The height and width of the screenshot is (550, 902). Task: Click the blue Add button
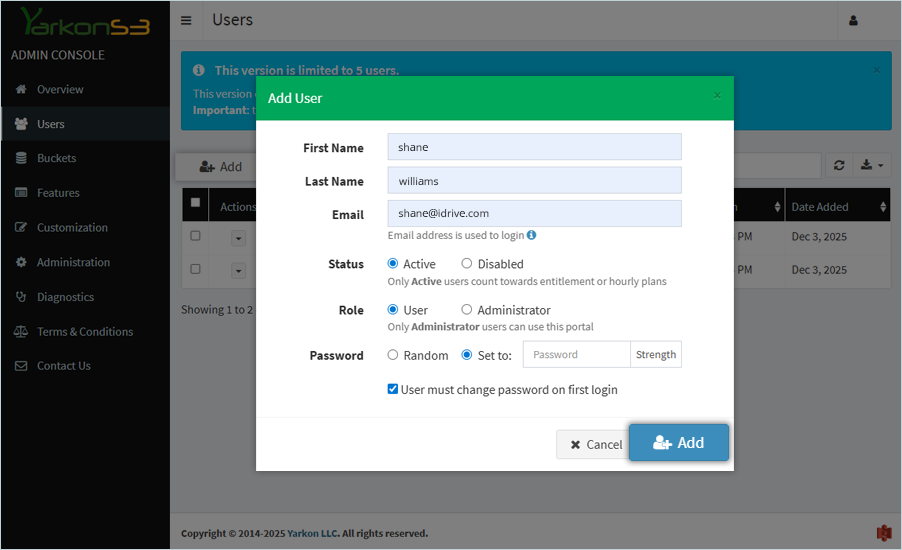point(678,443)
